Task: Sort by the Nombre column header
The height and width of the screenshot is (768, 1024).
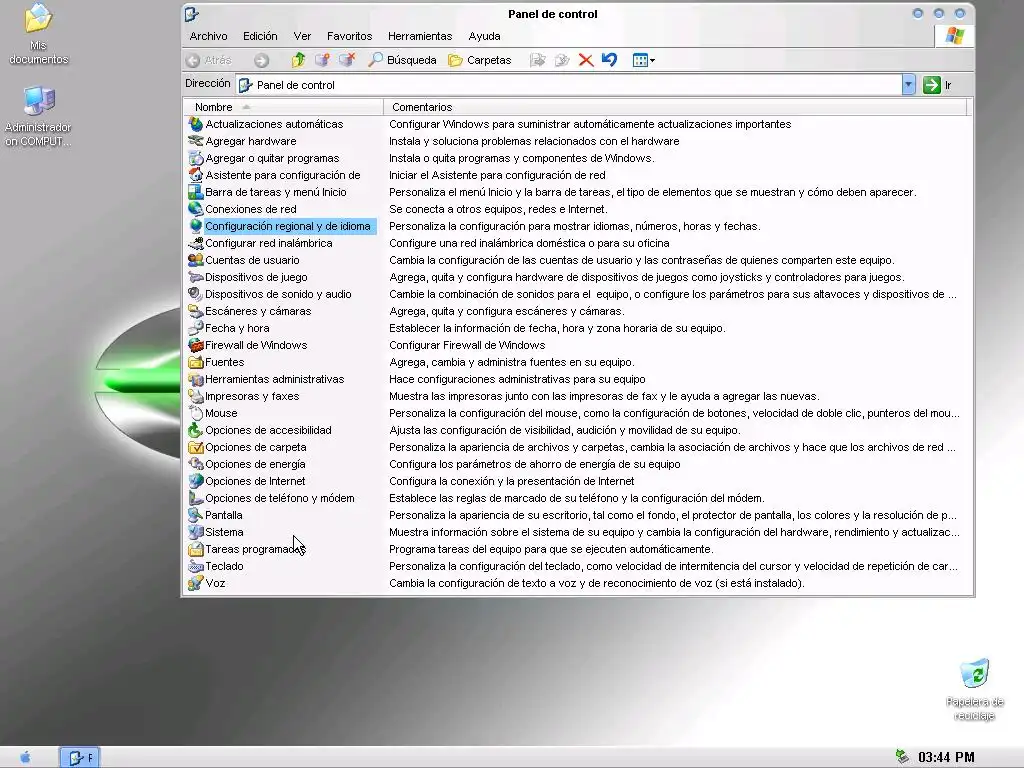Action: [283, 106]
